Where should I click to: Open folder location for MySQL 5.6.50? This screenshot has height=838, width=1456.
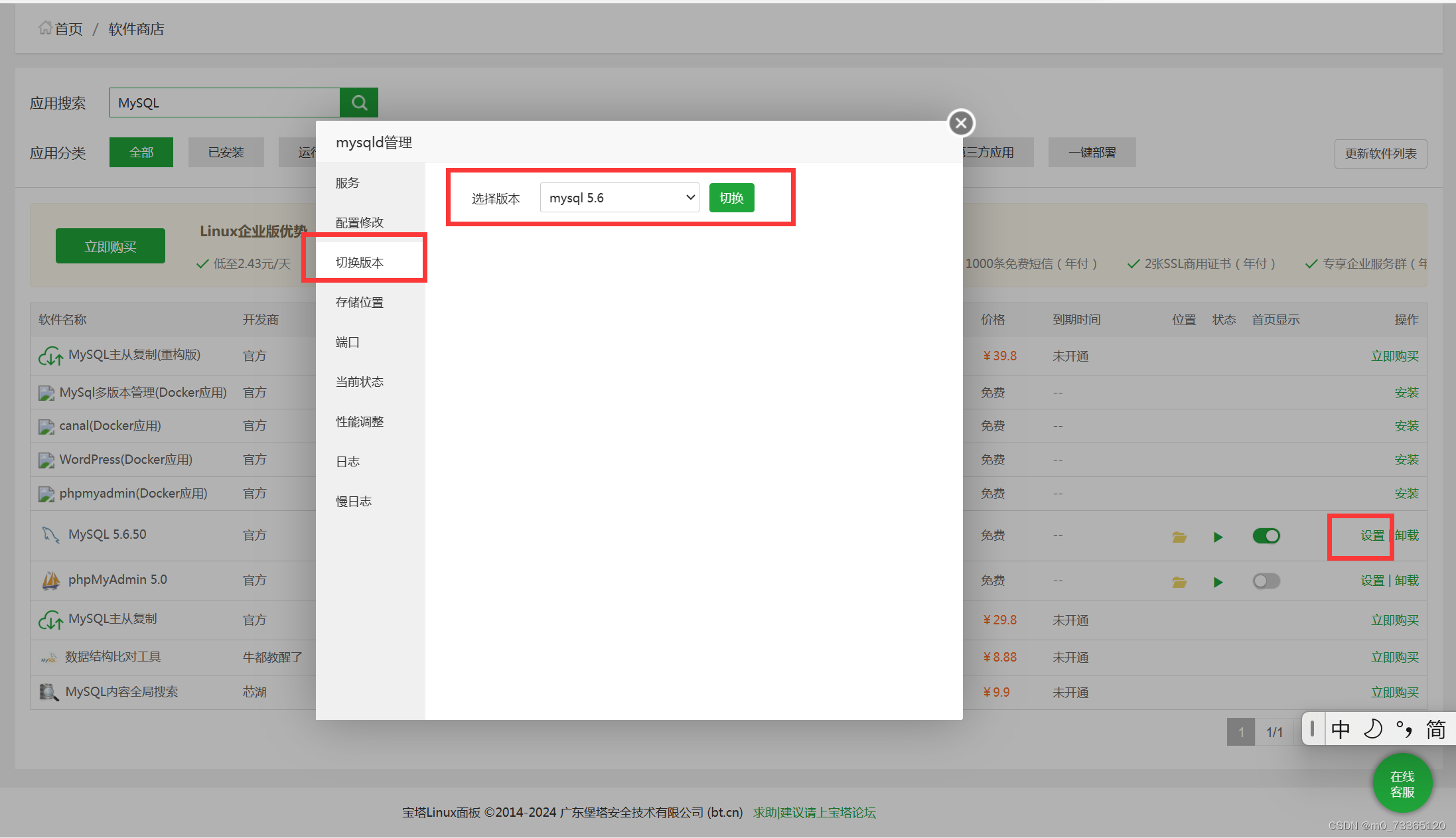(1179, 536)
